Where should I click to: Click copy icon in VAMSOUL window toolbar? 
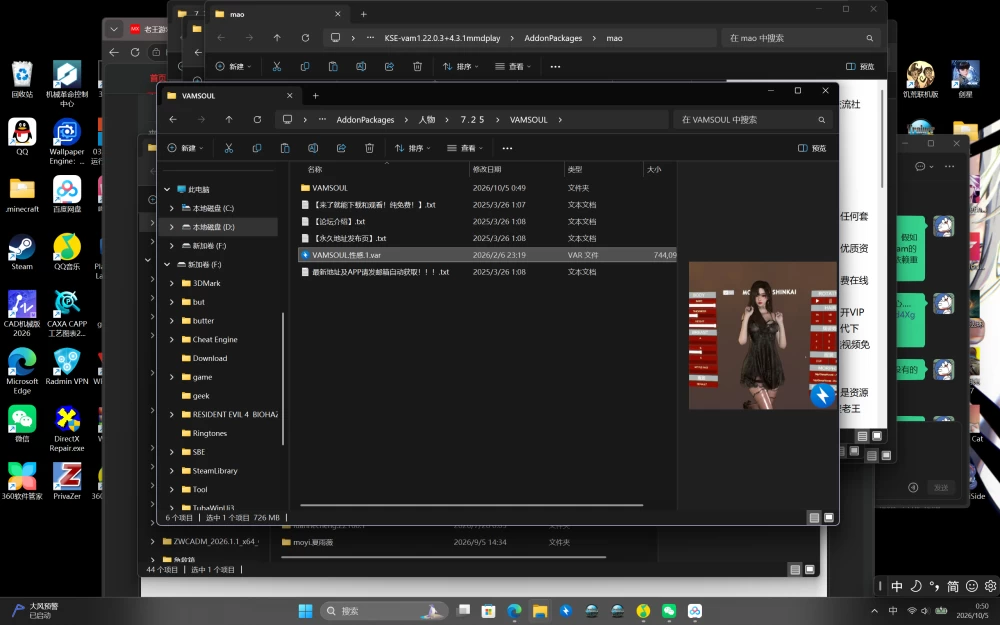coord(257,148)
